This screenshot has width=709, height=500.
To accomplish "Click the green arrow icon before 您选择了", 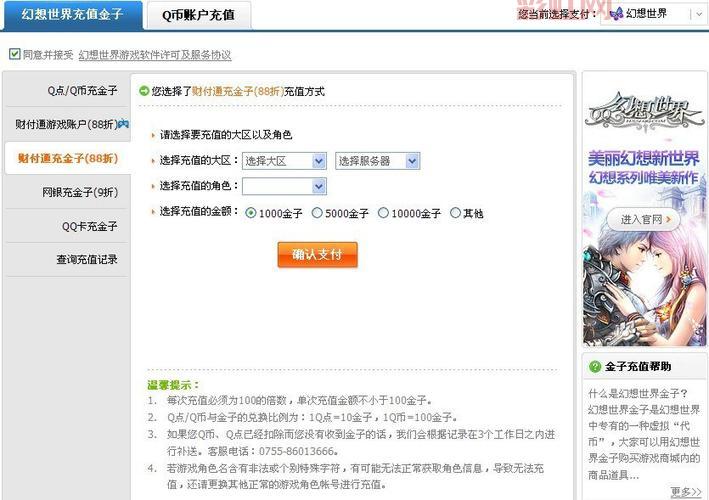I will coord(144,91).
